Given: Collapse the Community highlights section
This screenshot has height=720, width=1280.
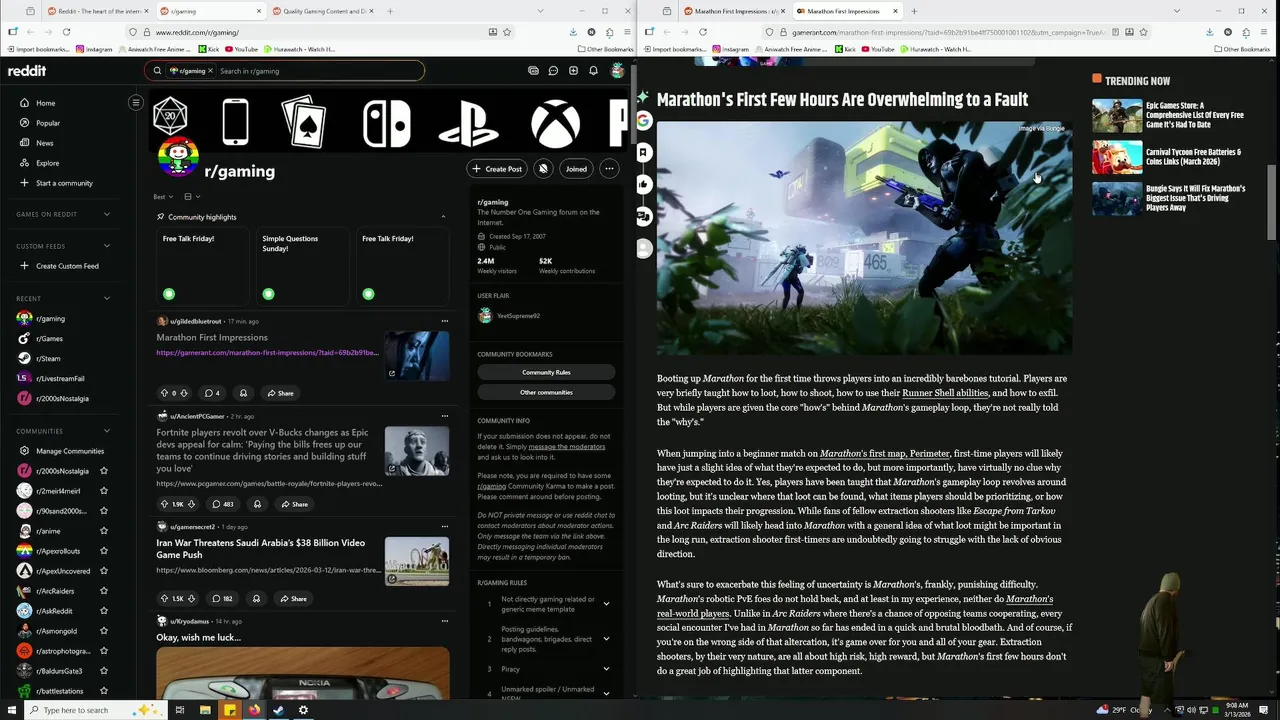Looking at the screenshot, I should (443, 217).
